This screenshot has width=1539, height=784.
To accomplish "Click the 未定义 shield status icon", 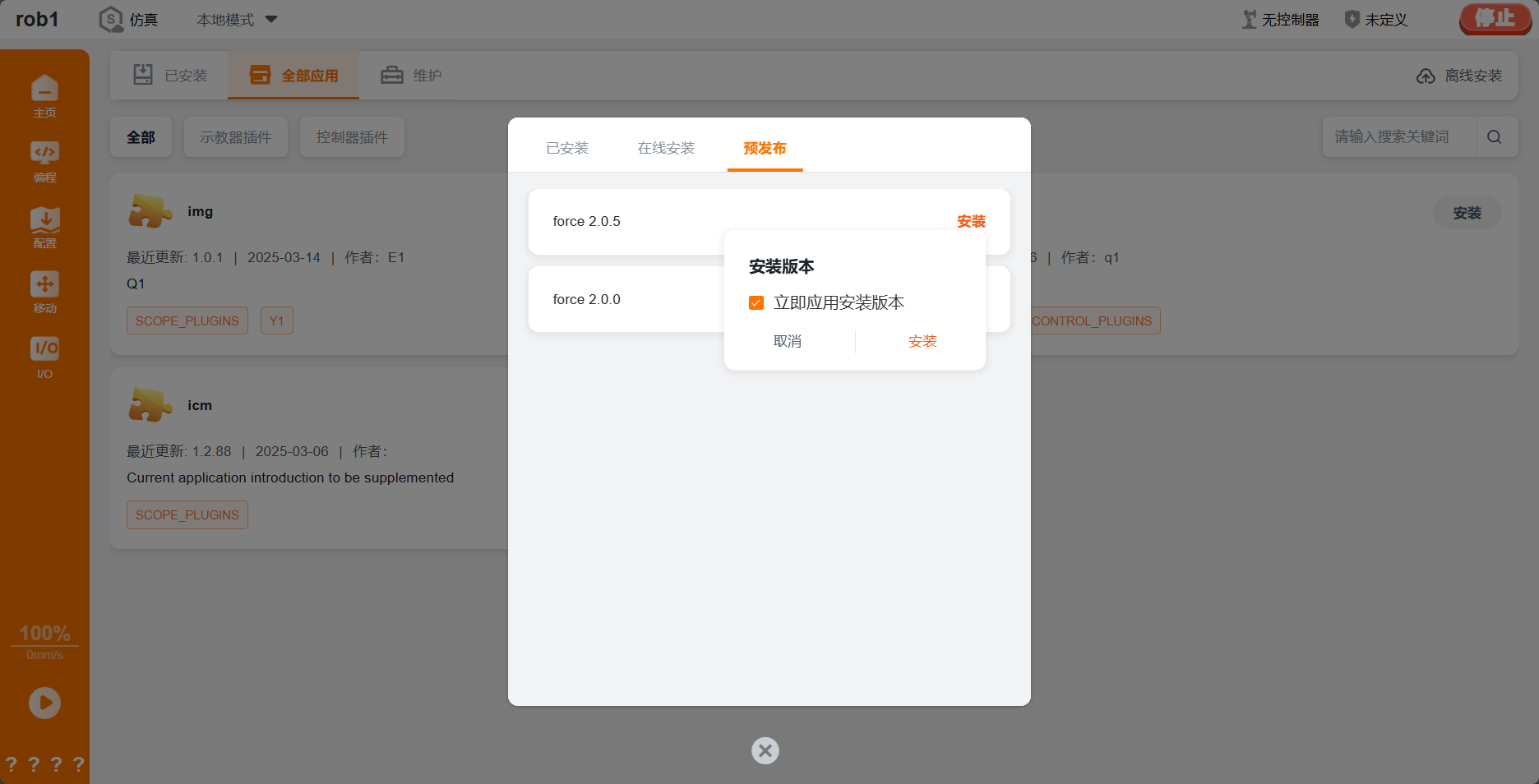I will 1352,20.
